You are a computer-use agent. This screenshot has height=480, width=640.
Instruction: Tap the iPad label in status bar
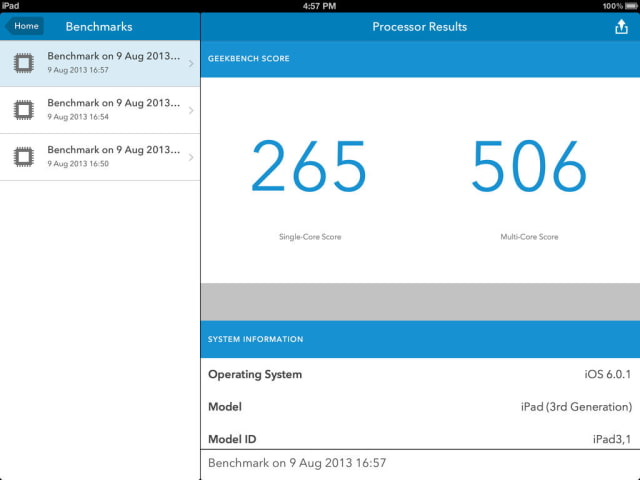10,6
